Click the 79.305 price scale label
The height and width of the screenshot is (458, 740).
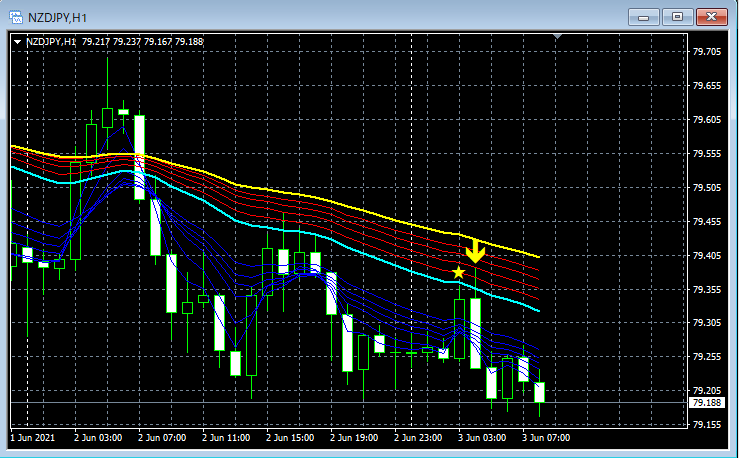(706, 322)
